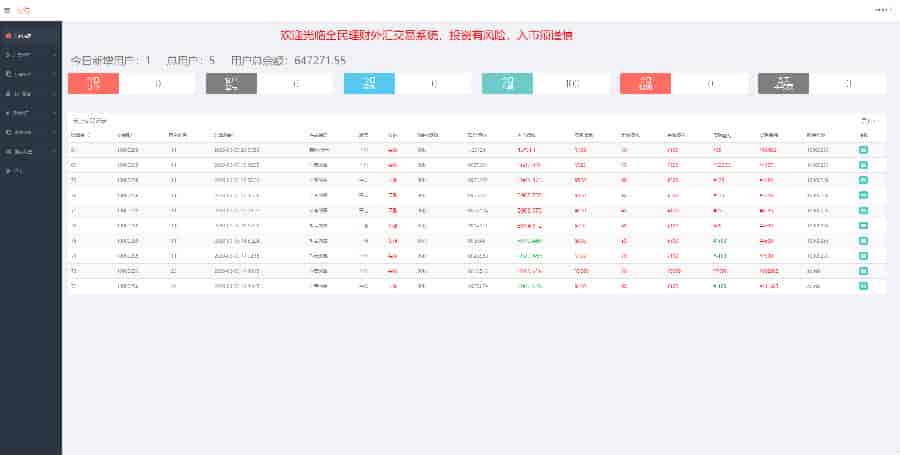This screenshot has width=900, height=455.
Task: Click the teal action button in the second order row
Action: 863,165
